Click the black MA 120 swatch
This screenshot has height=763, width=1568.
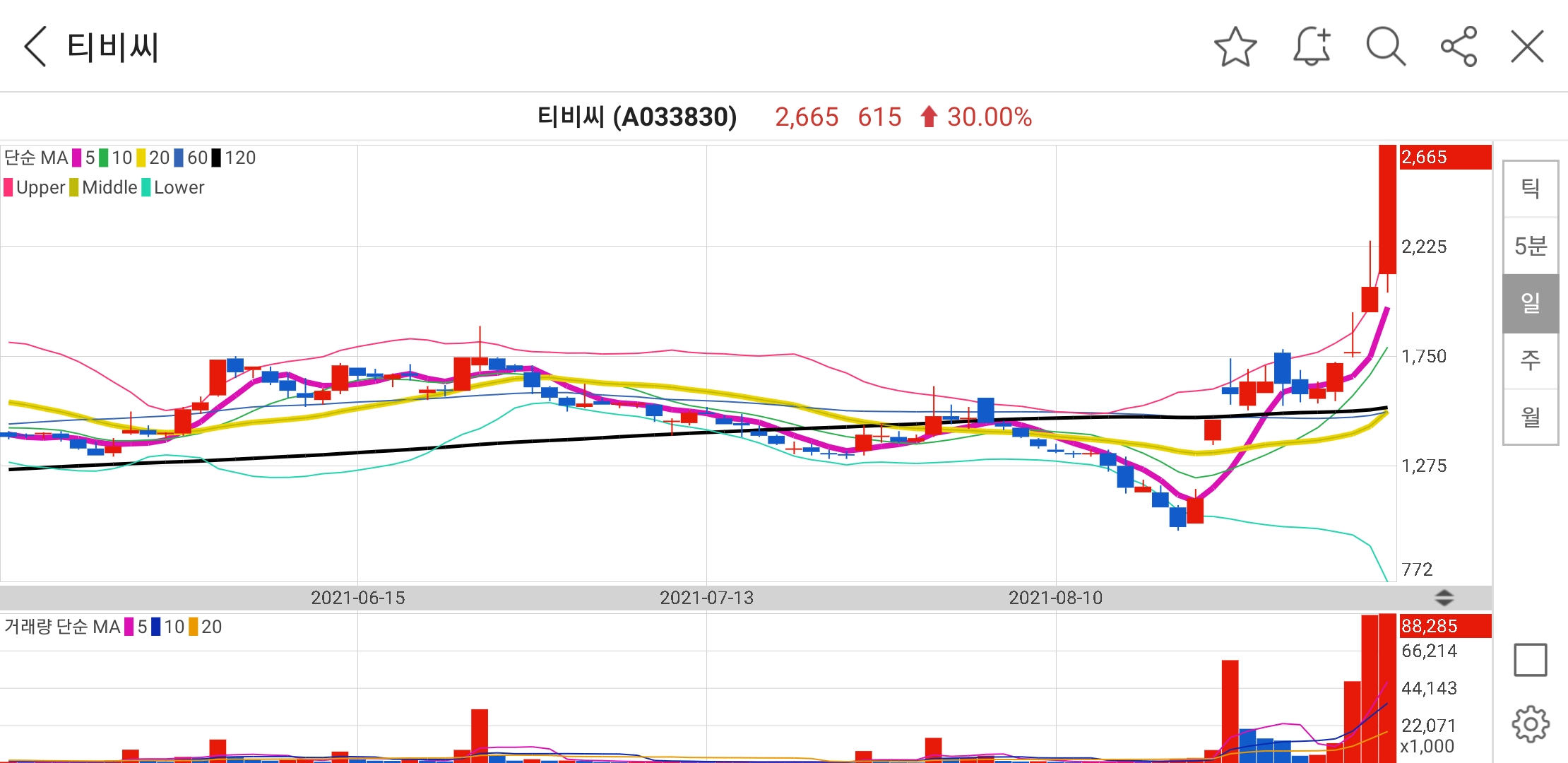217,158
